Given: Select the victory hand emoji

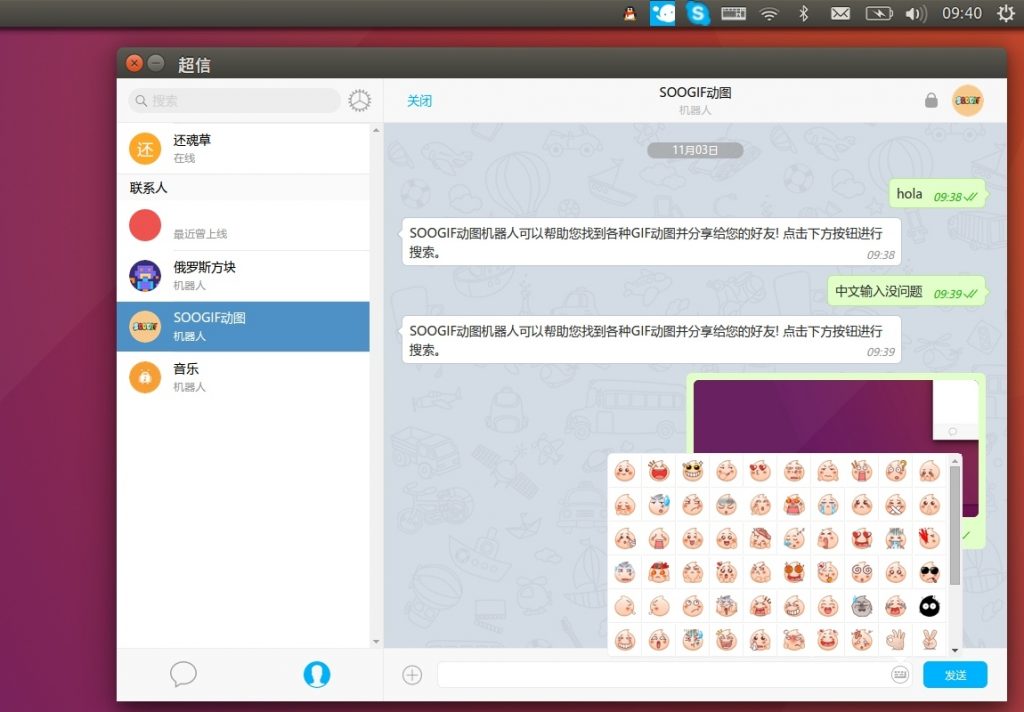Looking at the screenshot, I should pos(929,639).
